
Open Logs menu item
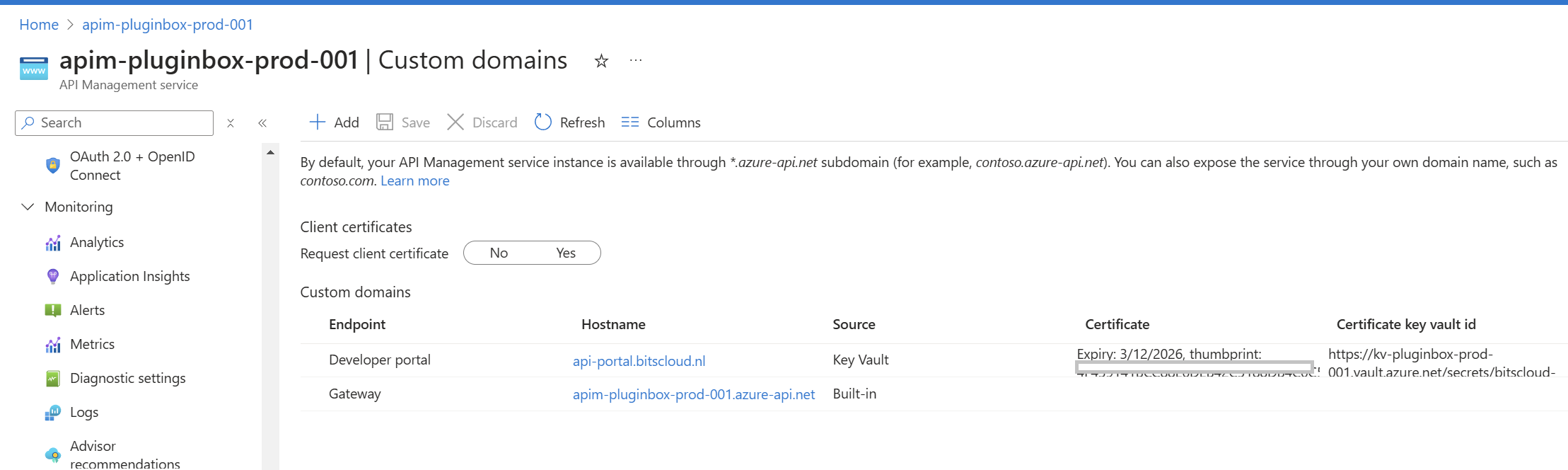pos(84,412)
